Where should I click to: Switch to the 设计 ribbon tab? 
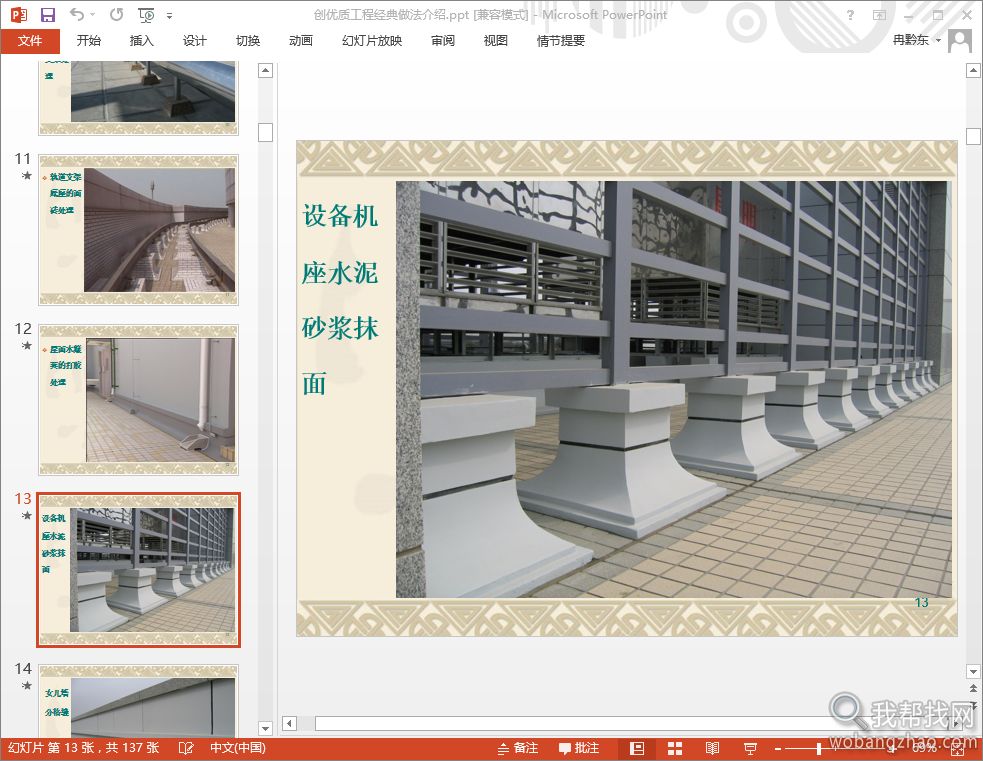click(x=195, y=41)
